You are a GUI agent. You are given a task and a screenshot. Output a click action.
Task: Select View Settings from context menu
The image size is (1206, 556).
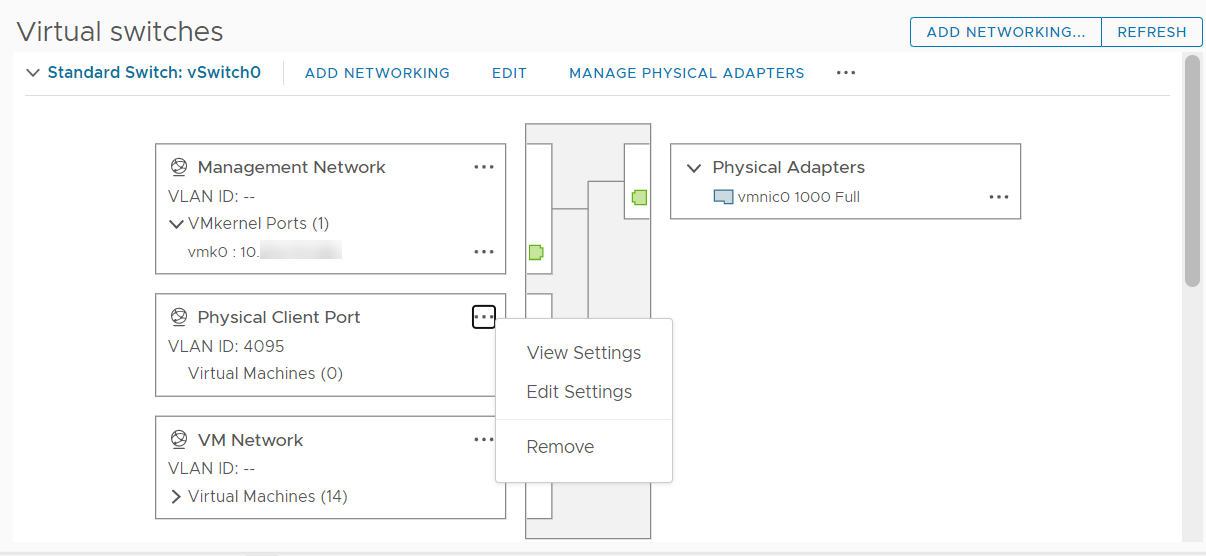click(x=584, y=353)
